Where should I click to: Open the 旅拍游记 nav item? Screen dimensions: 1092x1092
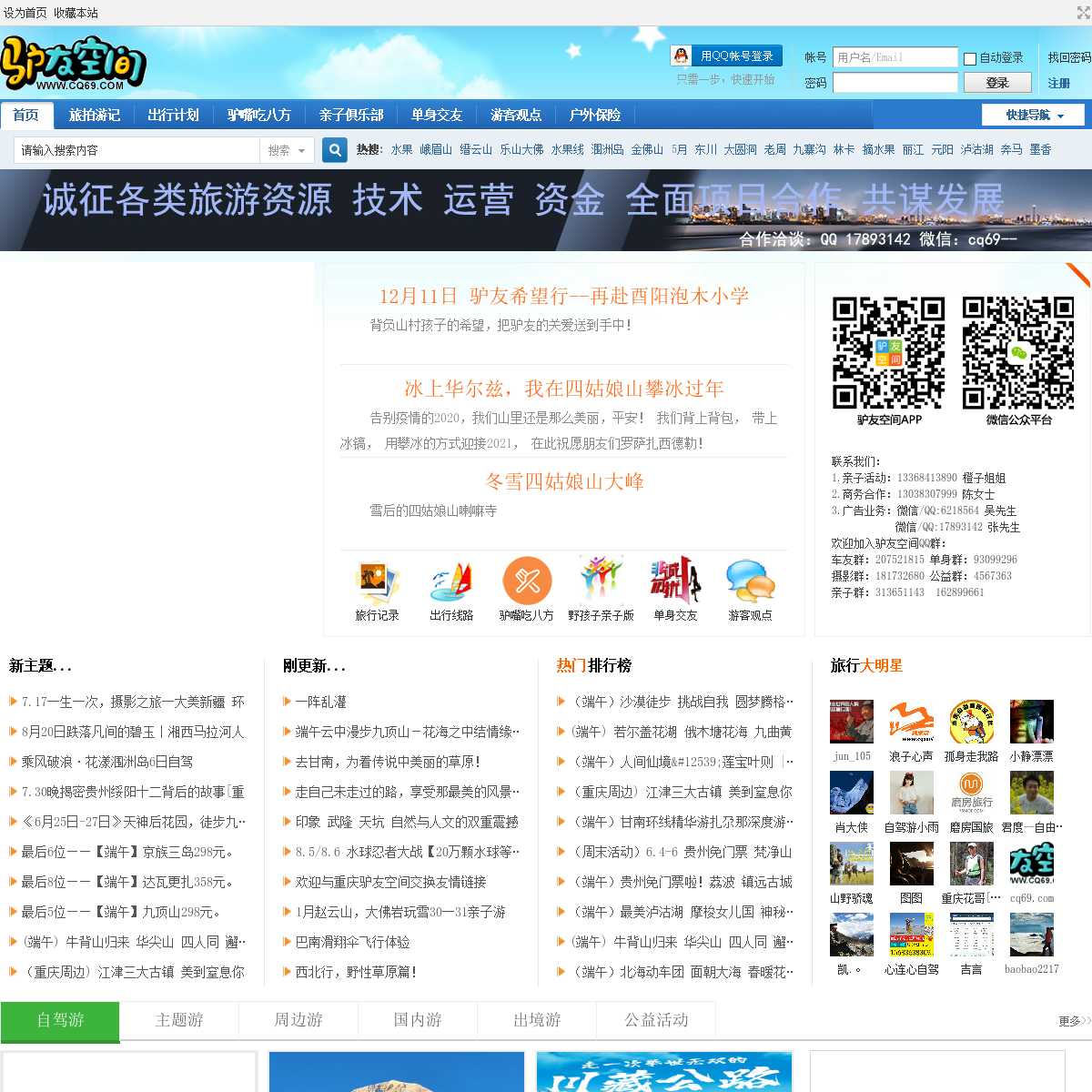coord(95,115)
